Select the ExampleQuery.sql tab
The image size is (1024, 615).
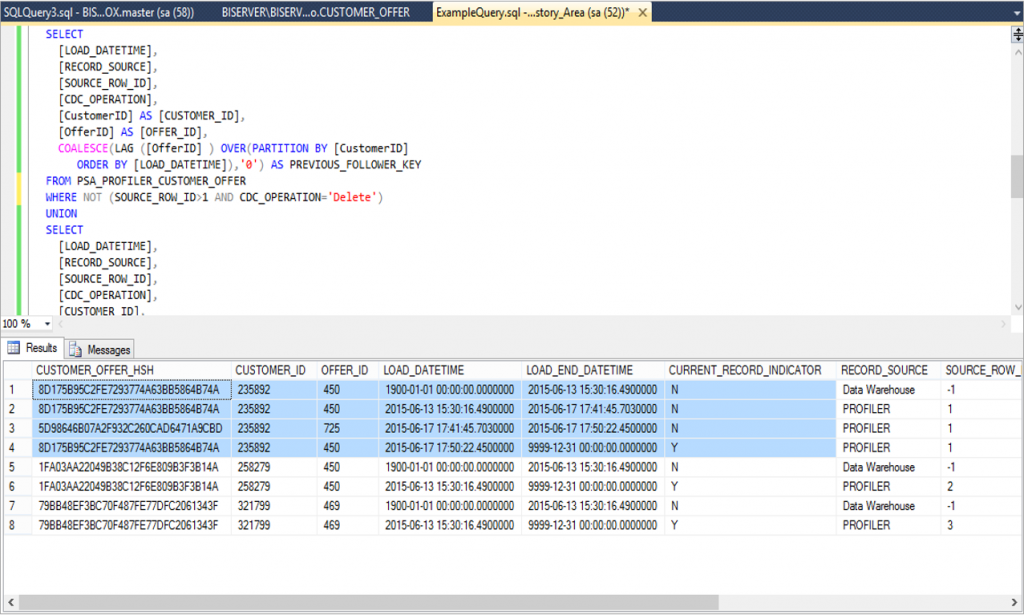[533, 12]
